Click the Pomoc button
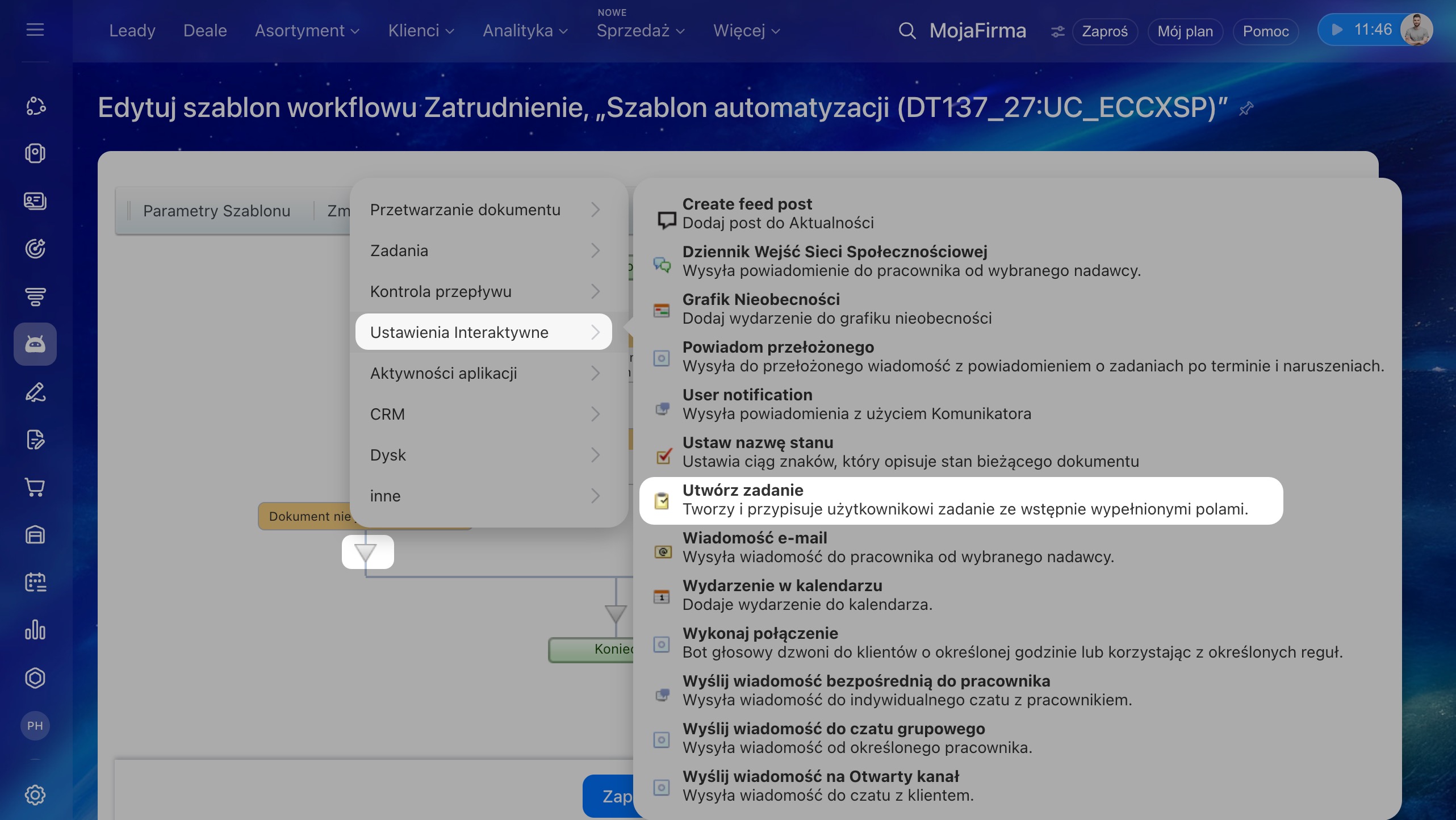This screenshot has width=1456, height=820. click(x=1266, y=31)
